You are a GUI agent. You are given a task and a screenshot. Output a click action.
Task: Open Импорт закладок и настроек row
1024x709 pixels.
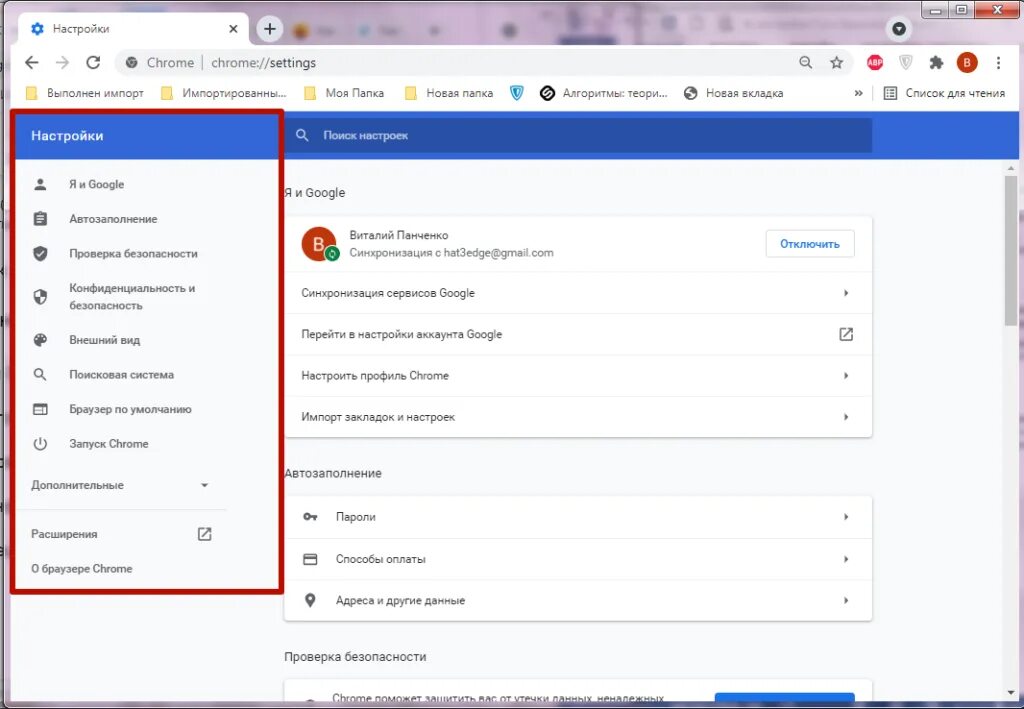pyautogui.click(x=578, y=417)
